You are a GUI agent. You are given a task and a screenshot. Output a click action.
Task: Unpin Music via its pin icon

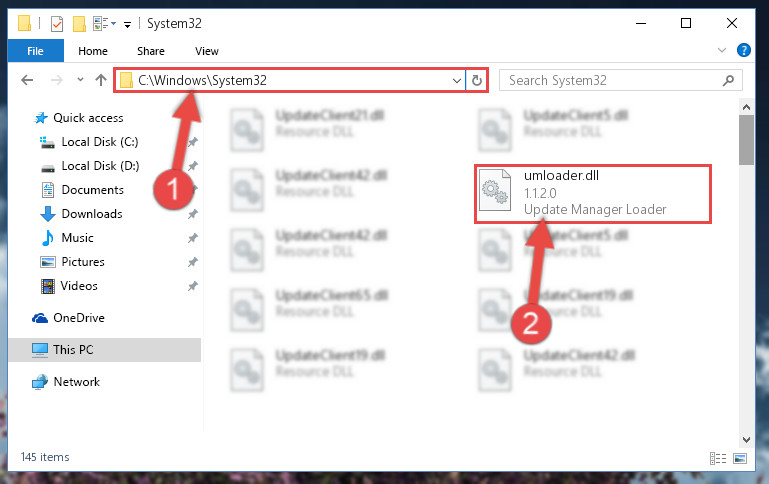193,238
